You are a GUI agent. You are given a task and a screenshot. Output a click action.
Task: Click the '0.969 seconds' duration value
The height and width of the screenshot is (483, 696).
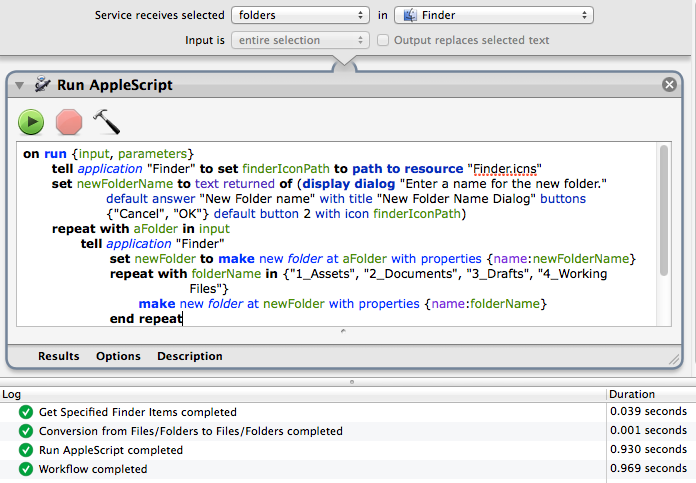(x=648, y=469)
